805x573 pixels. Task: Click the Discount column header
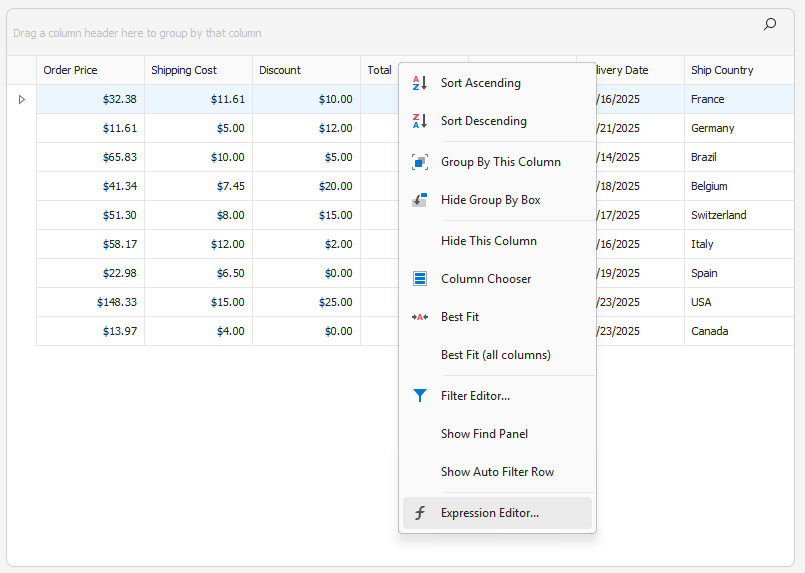coord(306,70)
